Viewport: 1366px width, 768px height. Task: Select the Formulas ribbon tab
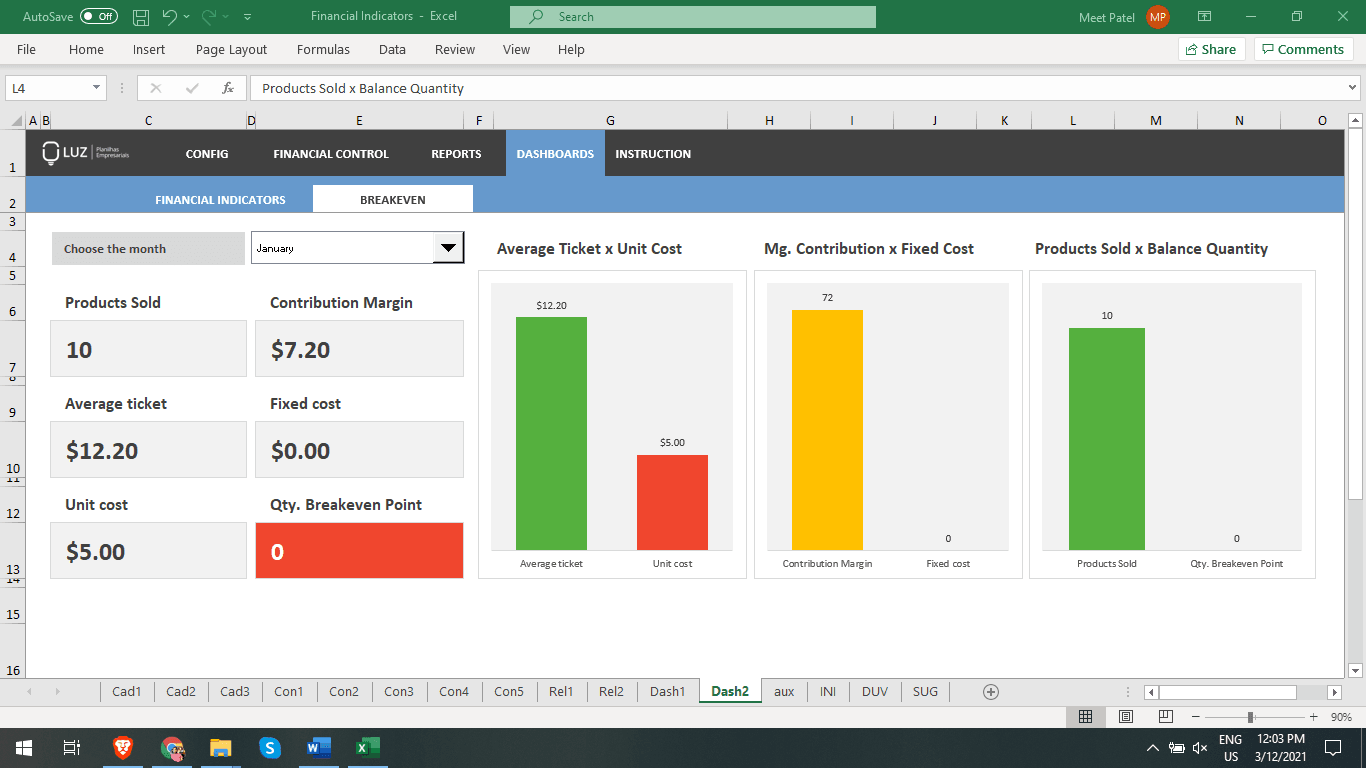[323, 49]
